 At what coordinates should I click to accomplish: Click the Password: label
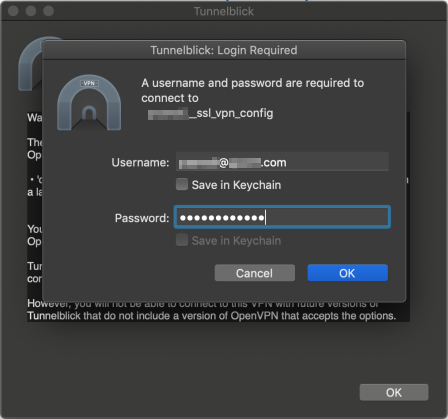pyautogui.click(x=142, y=218)
